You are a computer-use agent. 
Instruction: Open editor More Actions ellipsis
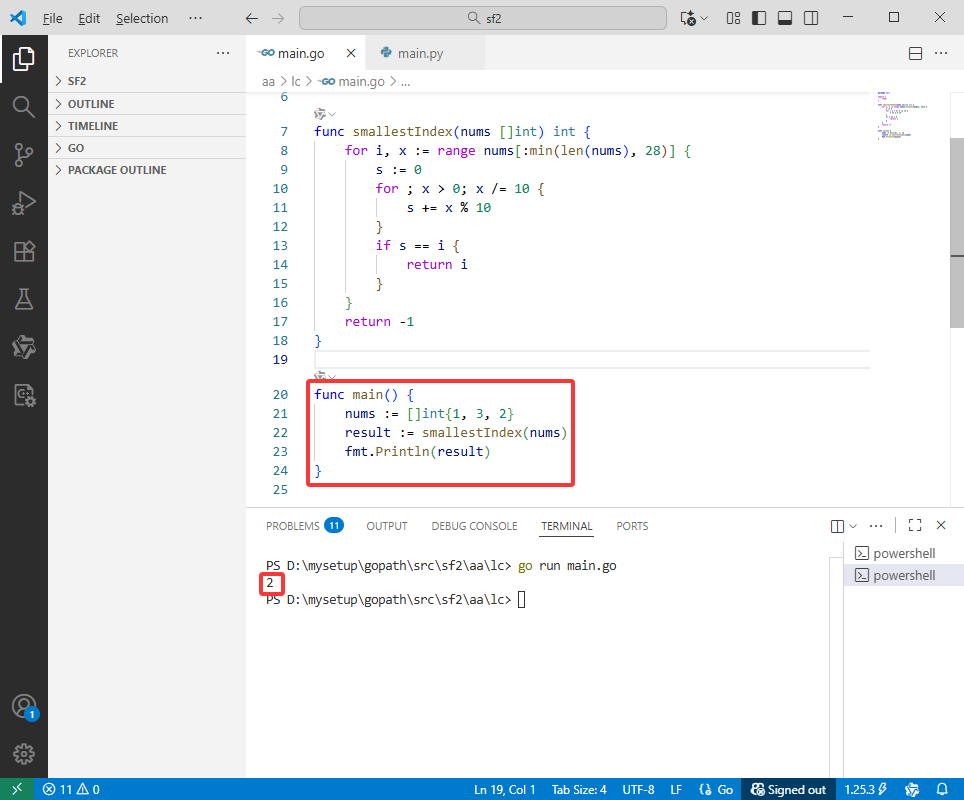point(941,53)
